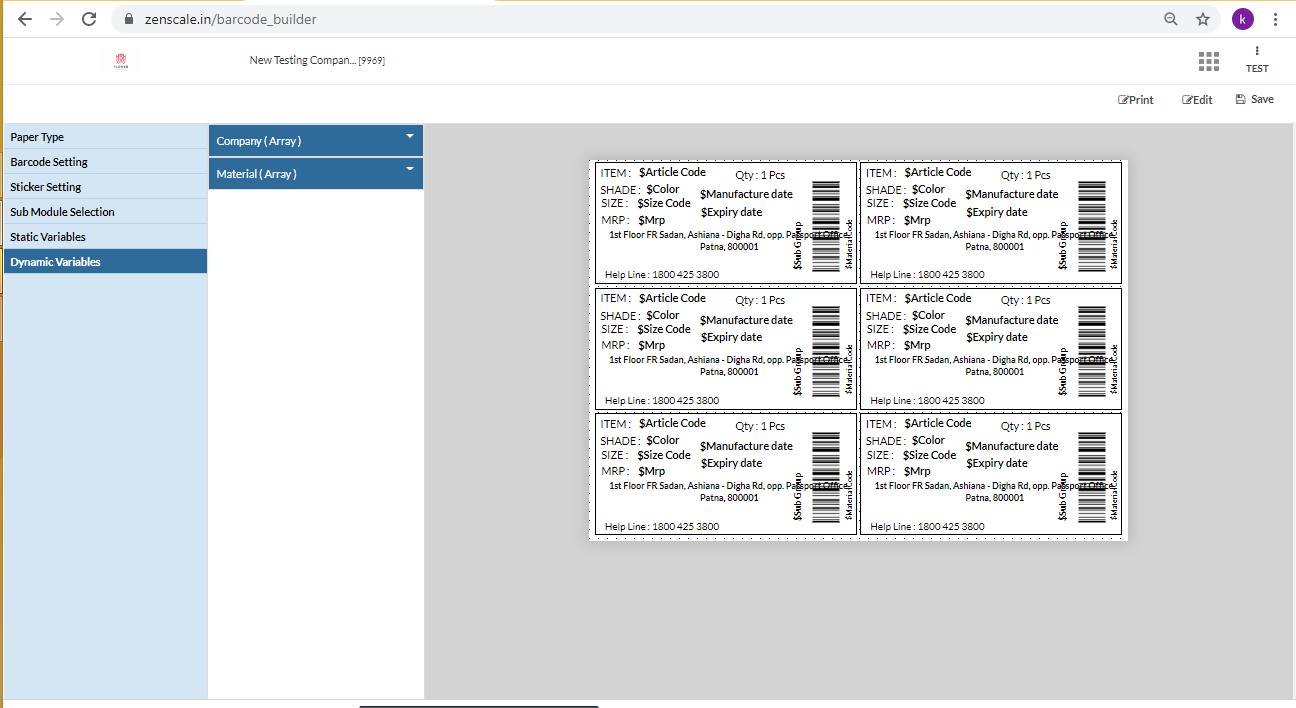Open Sticker Setting section
The width and height of the screenshot is (1296, 708).
tap(105, 187)
